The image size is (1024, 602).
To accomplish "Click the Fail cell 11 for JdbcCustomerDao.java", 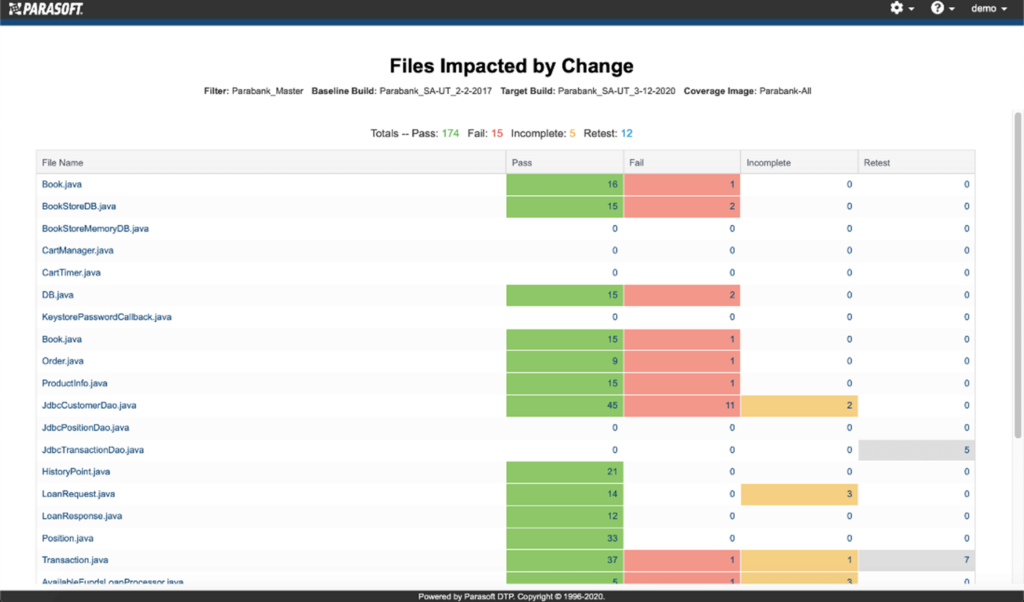I will [x=682, y=405].
